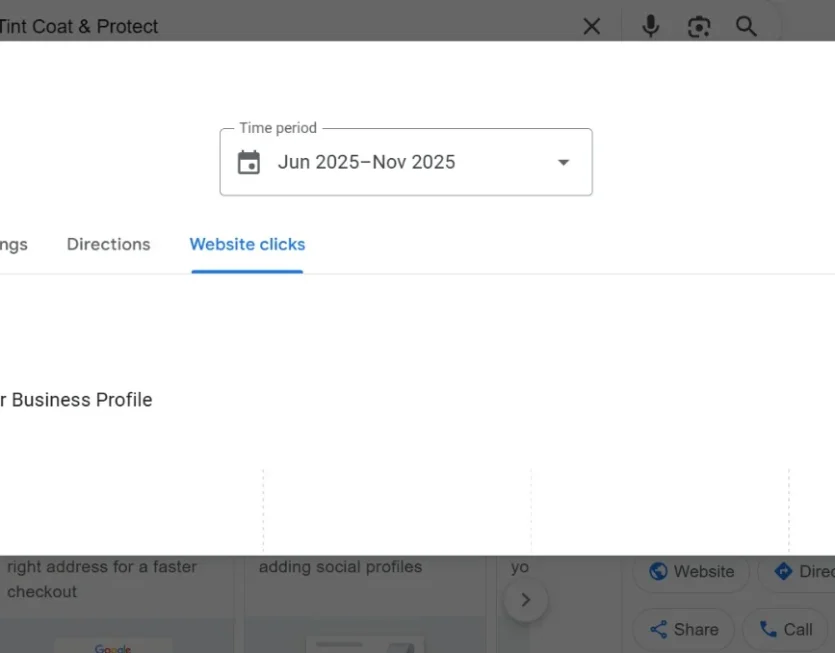The width and height of the screenshot is (835, 653).
Task: Switch to the Directions tab
Action: pyautogui.click(x=108, y=244)
